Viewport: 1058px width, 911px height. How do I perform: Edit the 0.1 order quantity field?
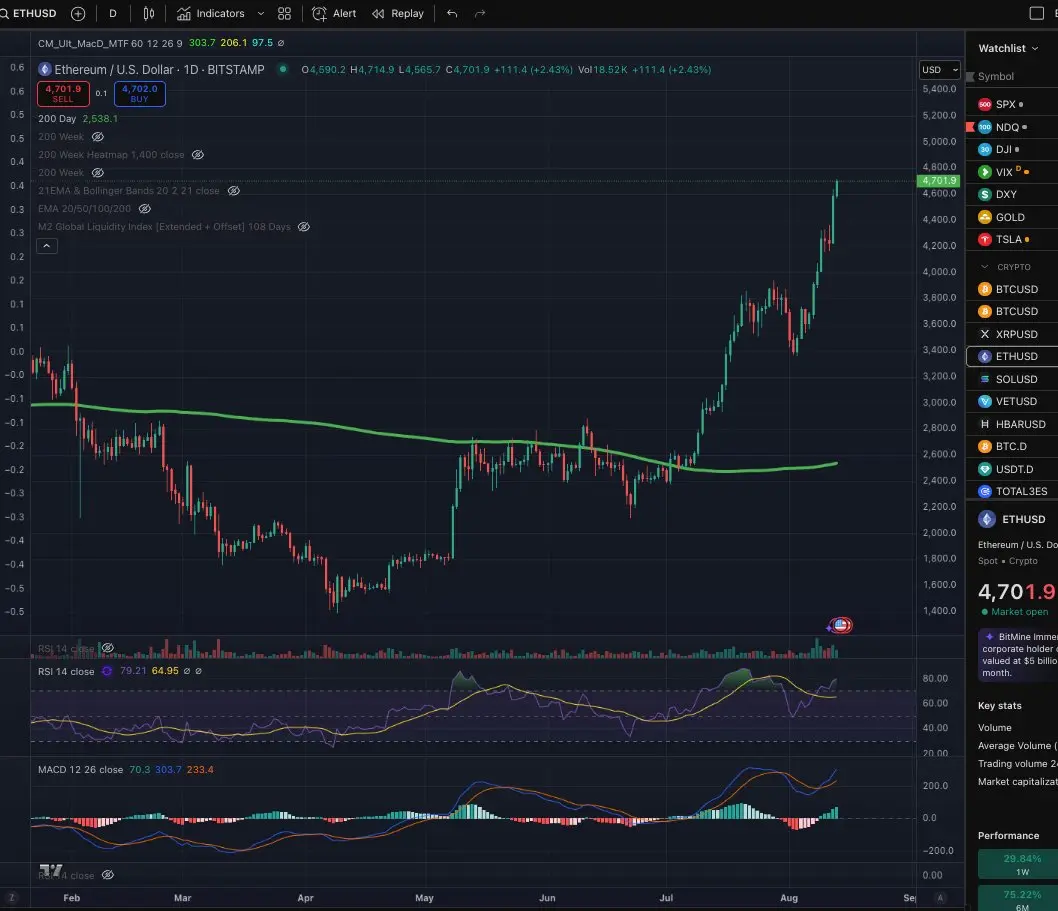coord(101,94)
